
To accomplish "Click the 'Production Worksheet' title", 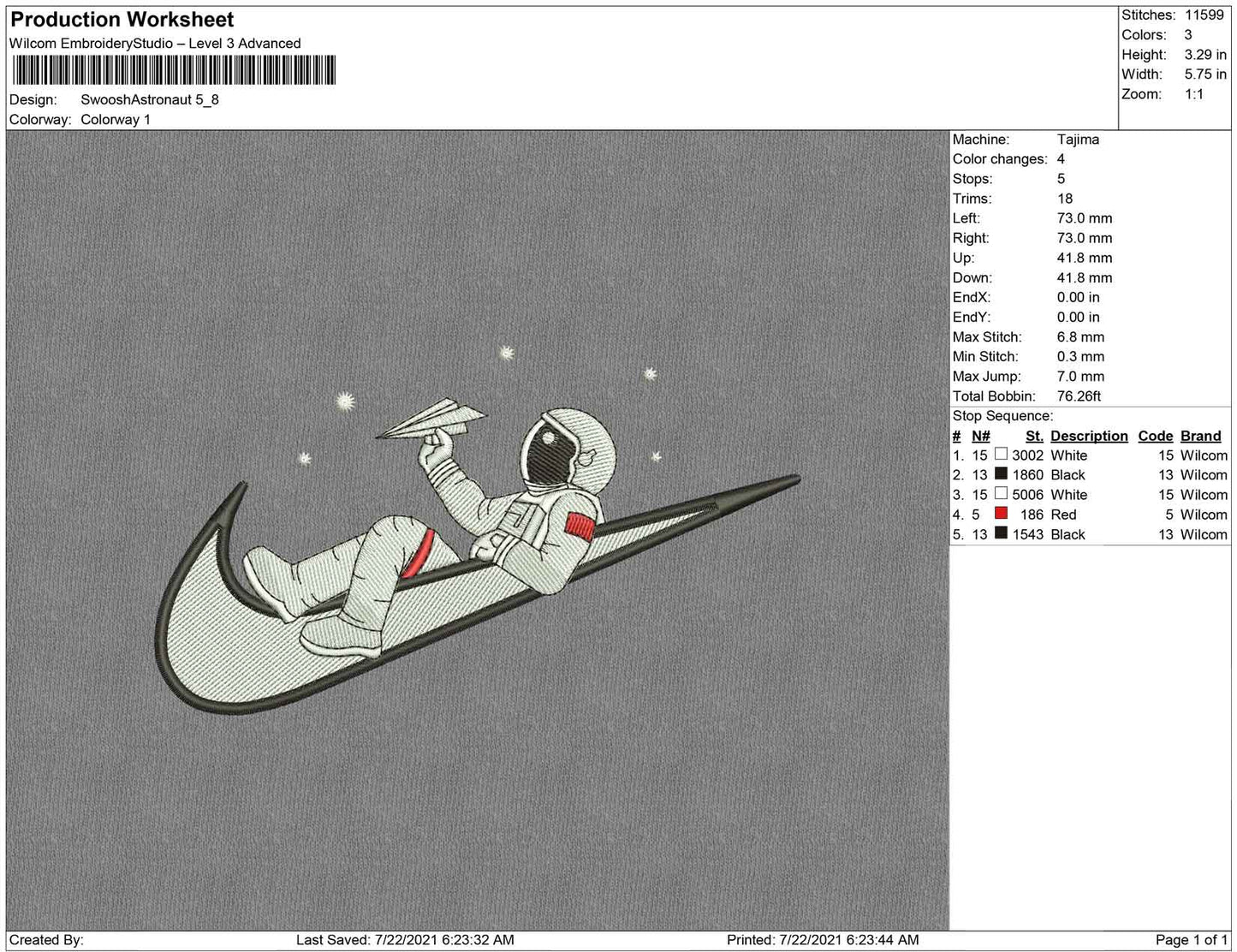I will point(122,20).
